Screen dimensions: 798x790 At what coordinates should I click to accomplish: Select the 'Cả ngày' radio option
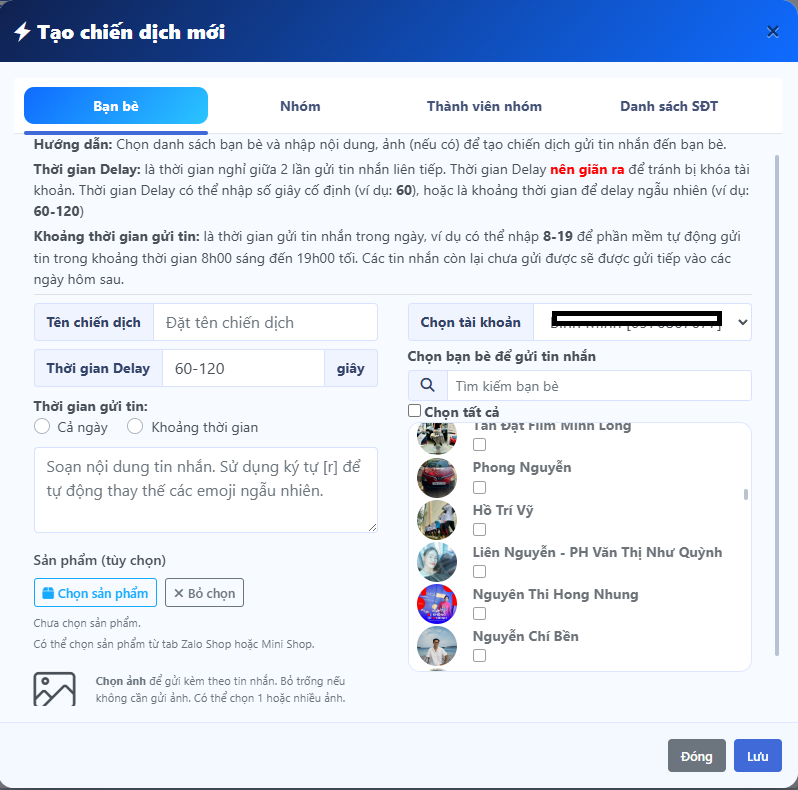click(x=42, y=427)
